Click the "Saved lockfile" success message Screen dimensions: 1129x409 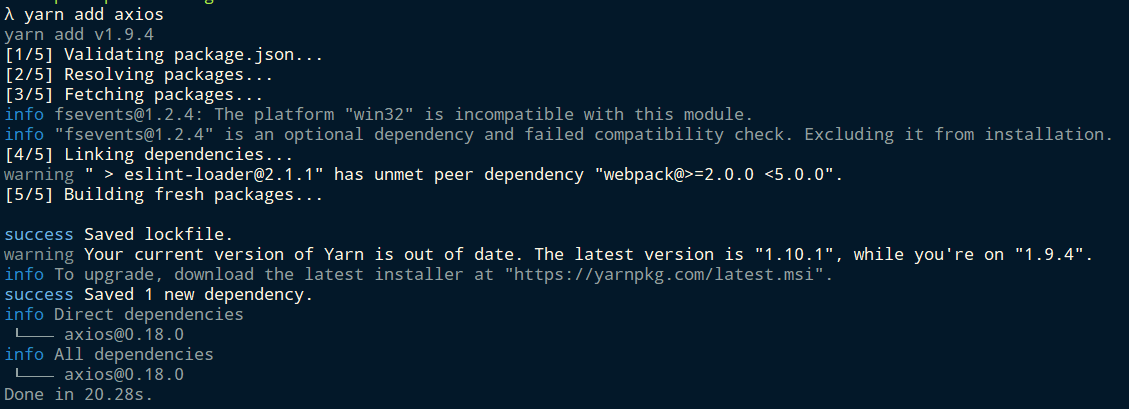click(x=158, y=235)
